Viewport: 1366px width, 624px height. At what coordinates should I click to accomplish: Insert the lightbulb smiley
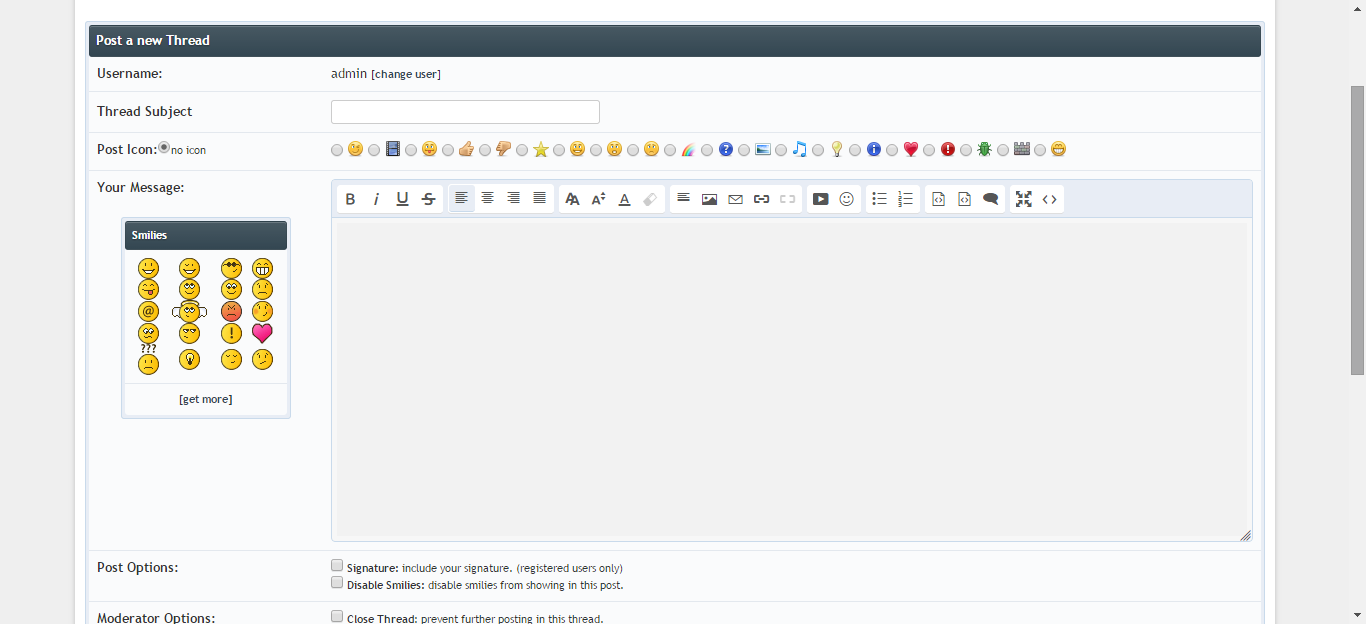pos(189,359)
